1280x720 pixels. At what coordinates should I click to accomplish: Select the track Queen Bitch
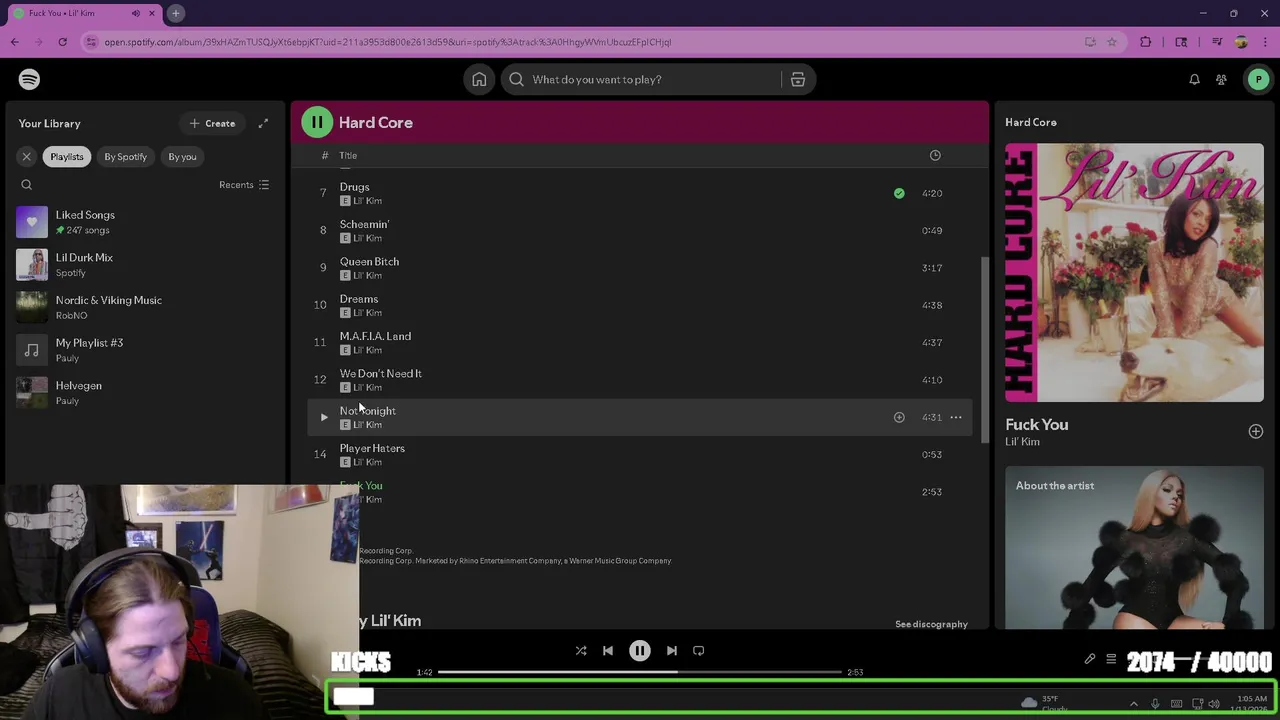[x=639, y=268]
